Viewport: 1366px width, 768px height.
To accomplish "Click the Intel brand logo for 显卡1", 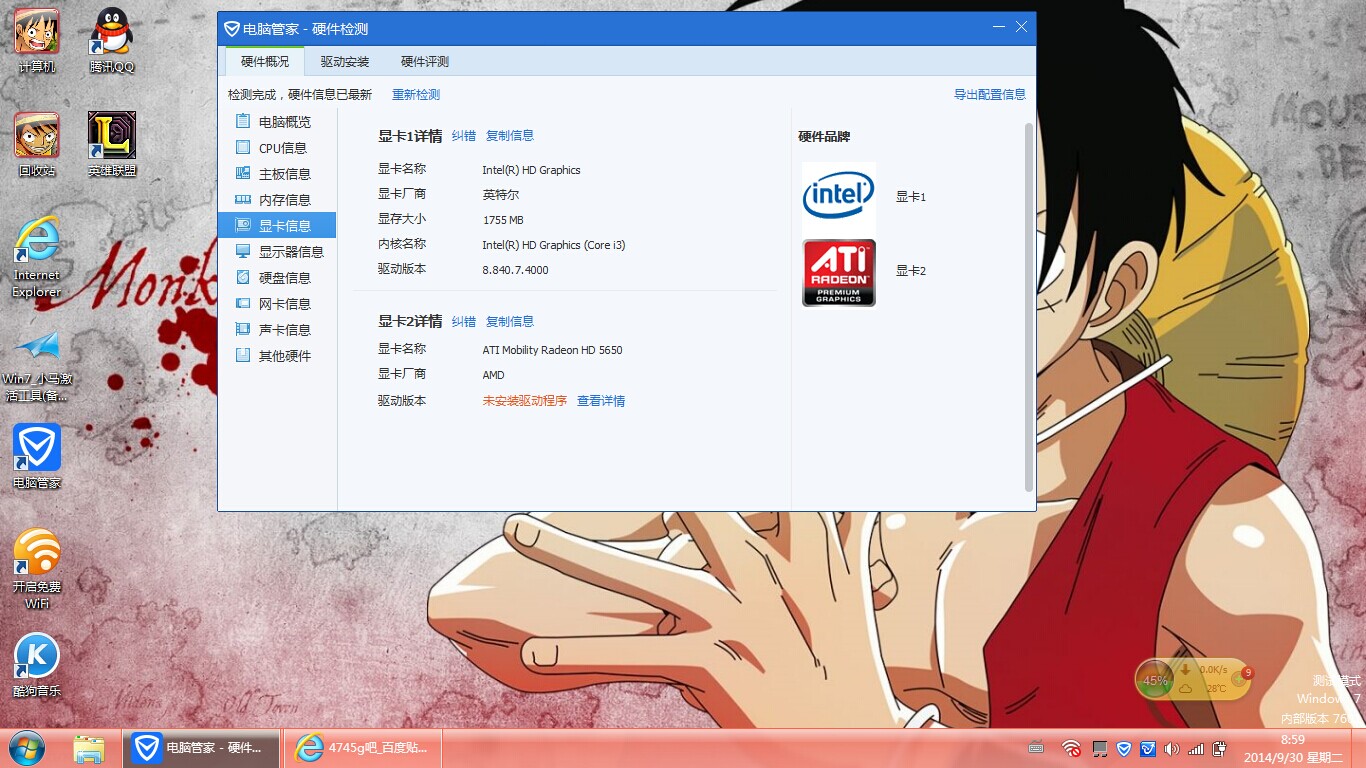I will (x=839, y=198).
